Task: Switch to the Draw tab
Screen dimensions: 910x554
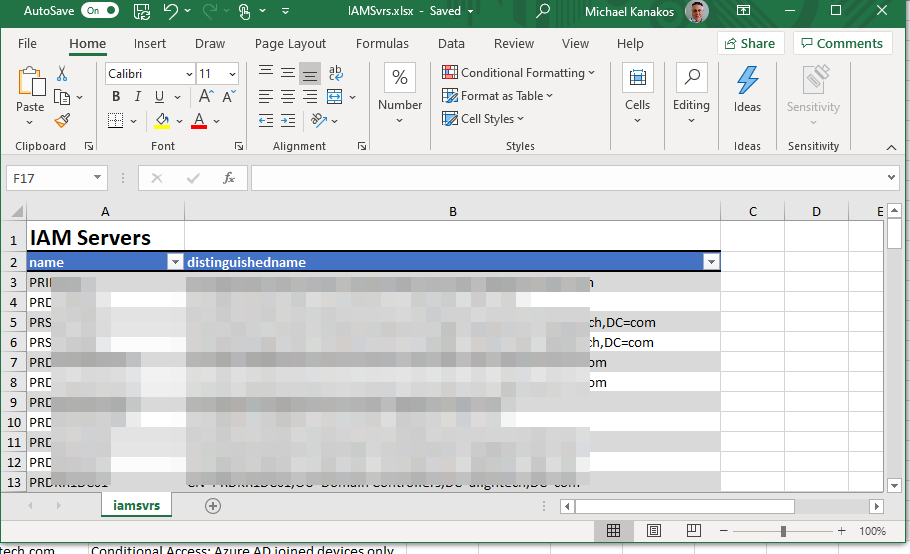Action: click(x=210, y=44)
